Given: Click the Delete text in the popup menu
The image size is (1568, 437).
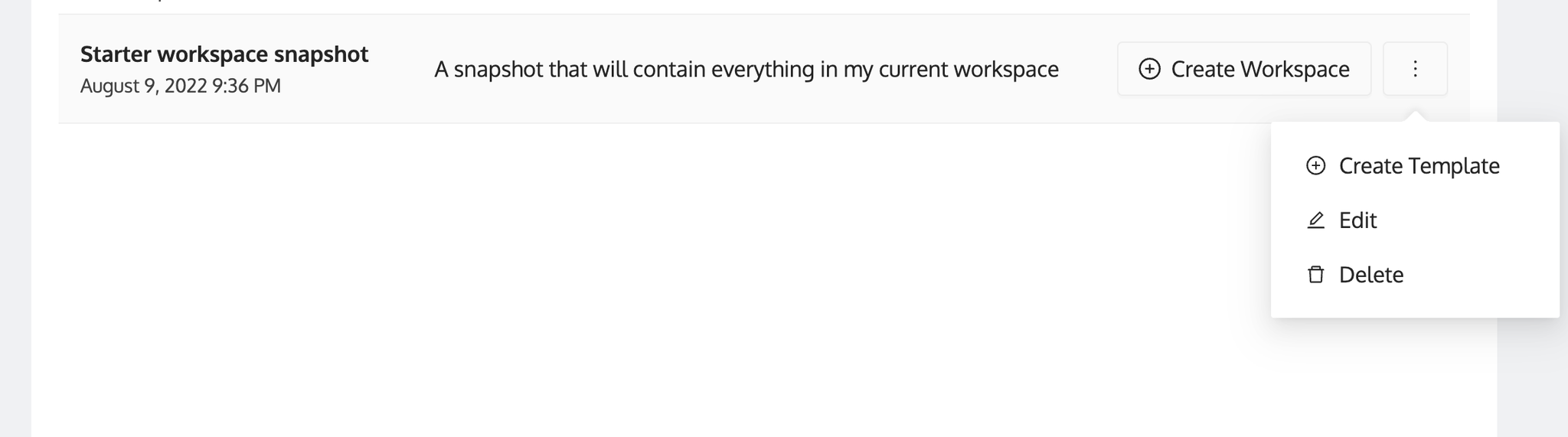Looking at the screenshot, I should pos(1371,275).
